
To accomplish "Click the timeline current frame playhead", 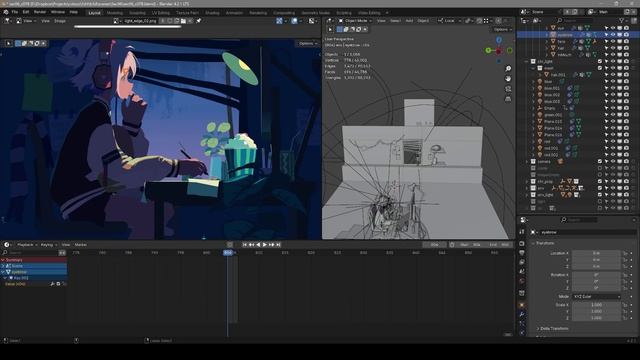I will pos(228,253).
